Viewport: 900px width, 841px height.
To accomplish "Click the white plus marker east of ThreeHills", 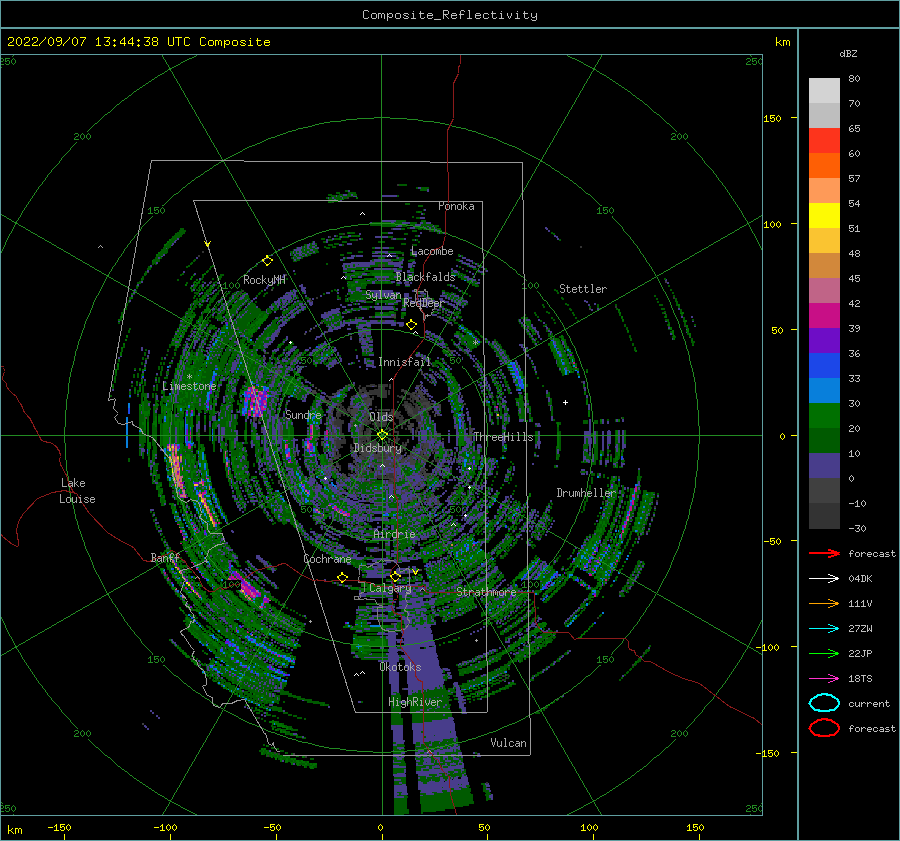I will pyautogui.click(x=565, y=402).
